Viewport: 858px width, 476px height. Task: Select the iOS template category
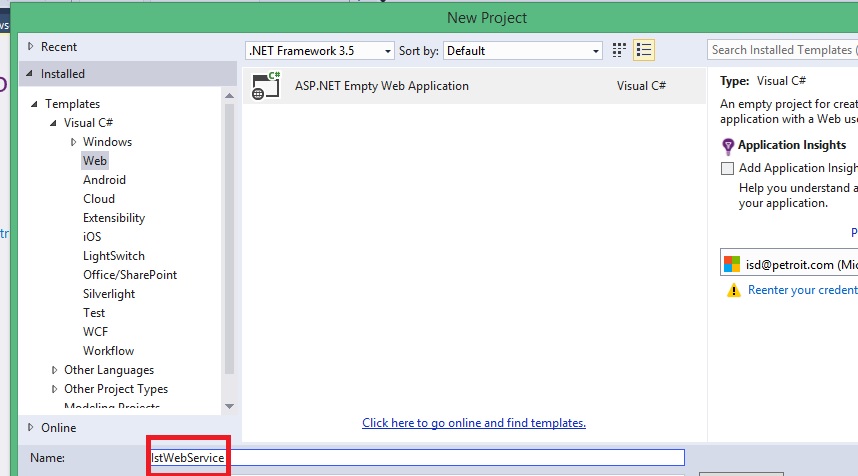click(x=92, y=237)
